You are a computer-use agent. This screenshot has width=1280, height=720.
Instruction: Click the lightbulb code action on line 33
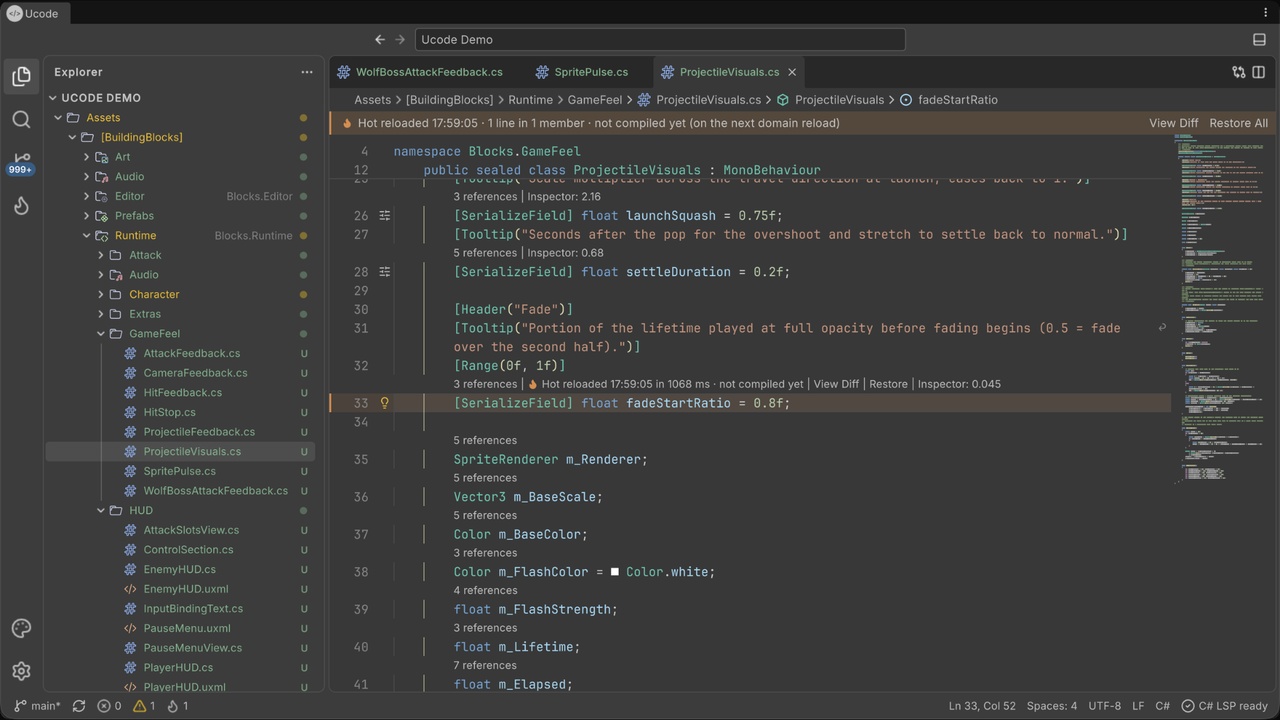(x=384, y=403)
